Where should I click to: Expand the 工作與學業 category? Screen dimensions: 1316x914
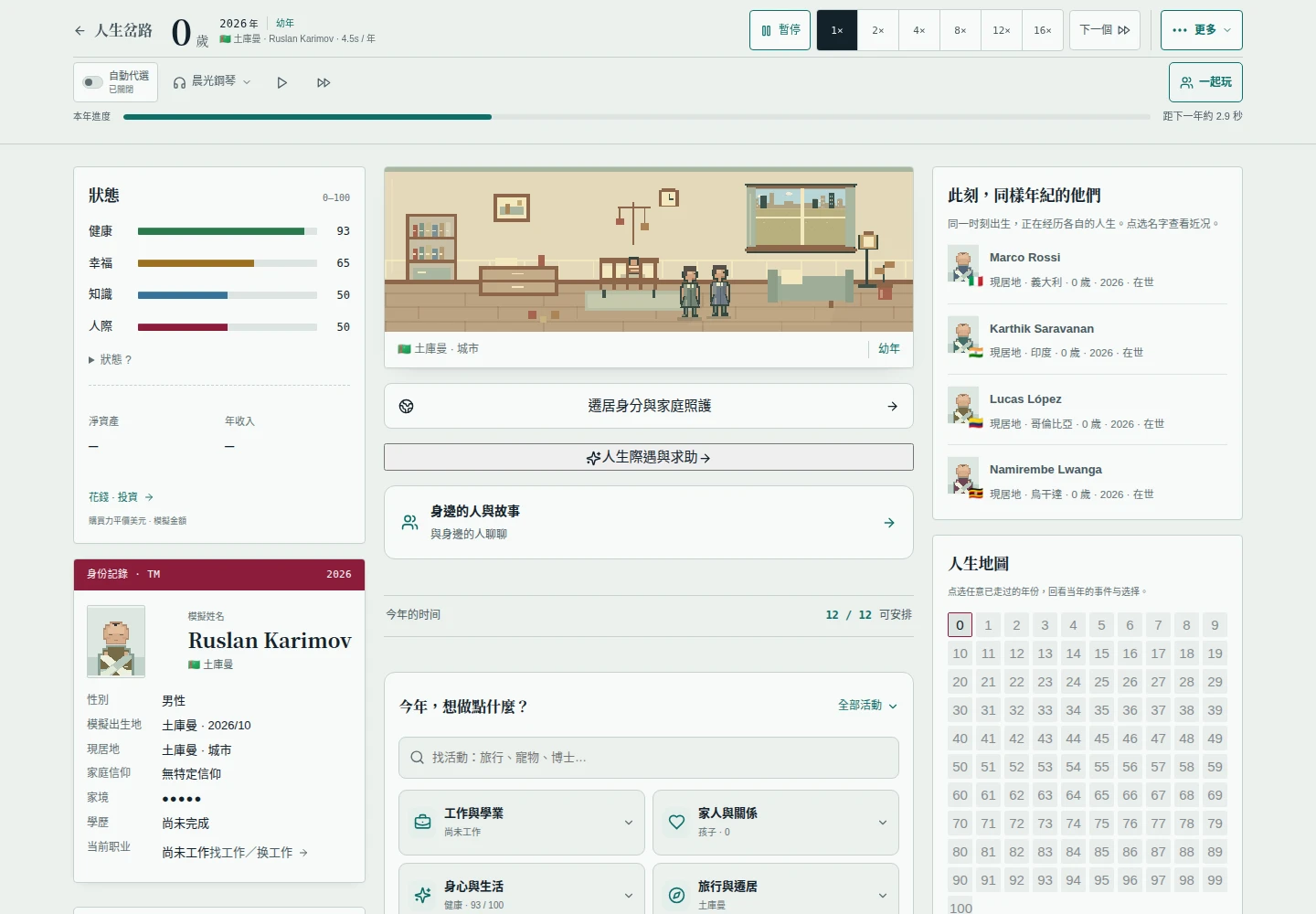click(x=522, y=823)
